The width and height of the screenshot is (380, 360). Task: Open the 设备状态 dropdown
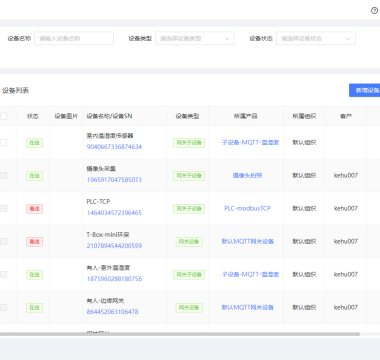pos(316,38)
